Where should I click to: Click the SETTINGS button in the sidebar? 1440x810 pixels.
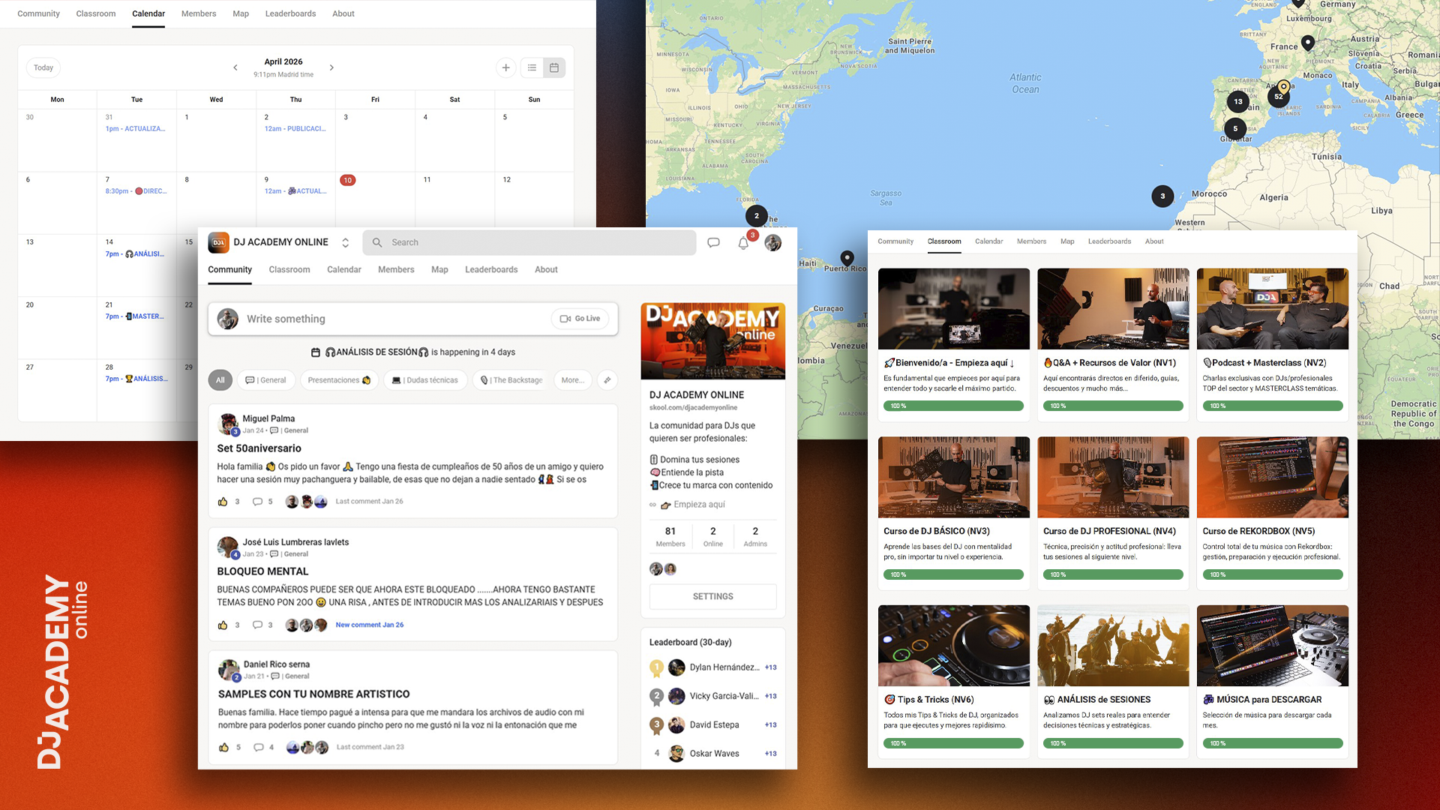click(x=713, y=596)
